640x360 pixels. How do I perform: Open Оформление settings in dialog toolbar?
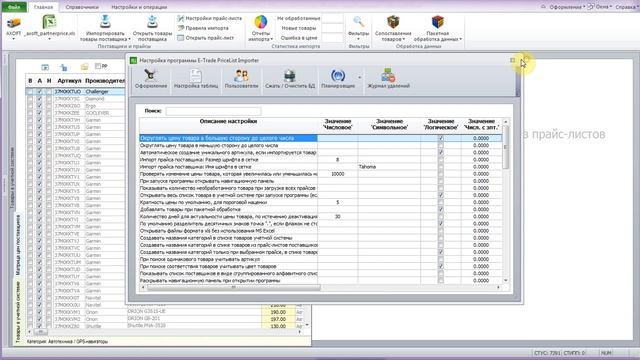pos(151,79)
